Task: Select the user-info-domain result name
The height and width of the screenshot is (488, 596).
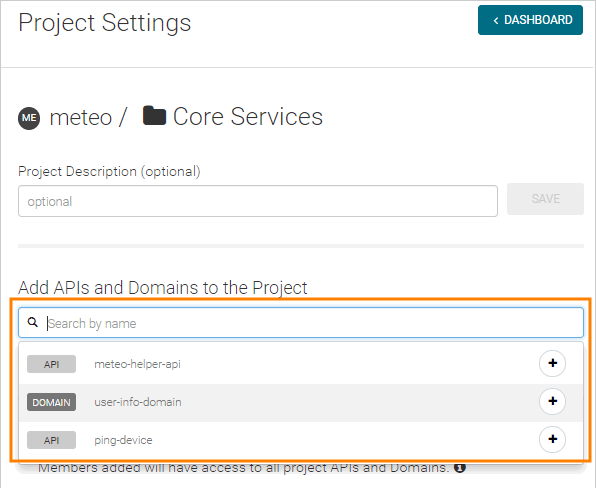Action: click(x=138, y=402)
